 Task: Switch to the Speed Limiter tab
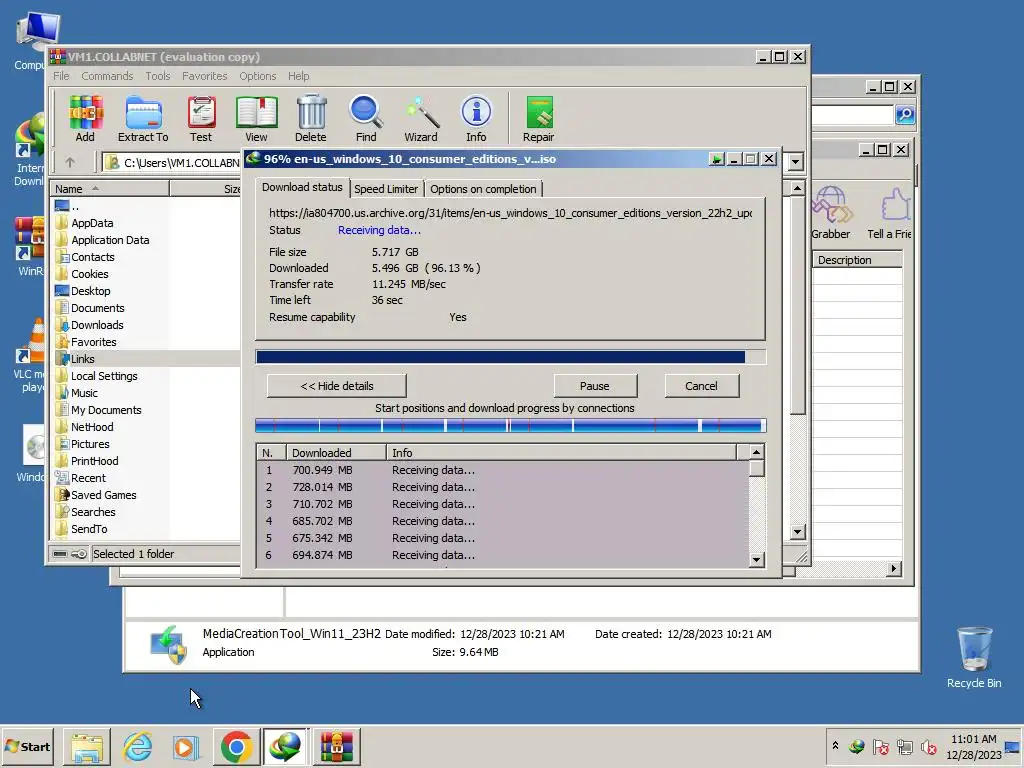[x=386, y=189]
